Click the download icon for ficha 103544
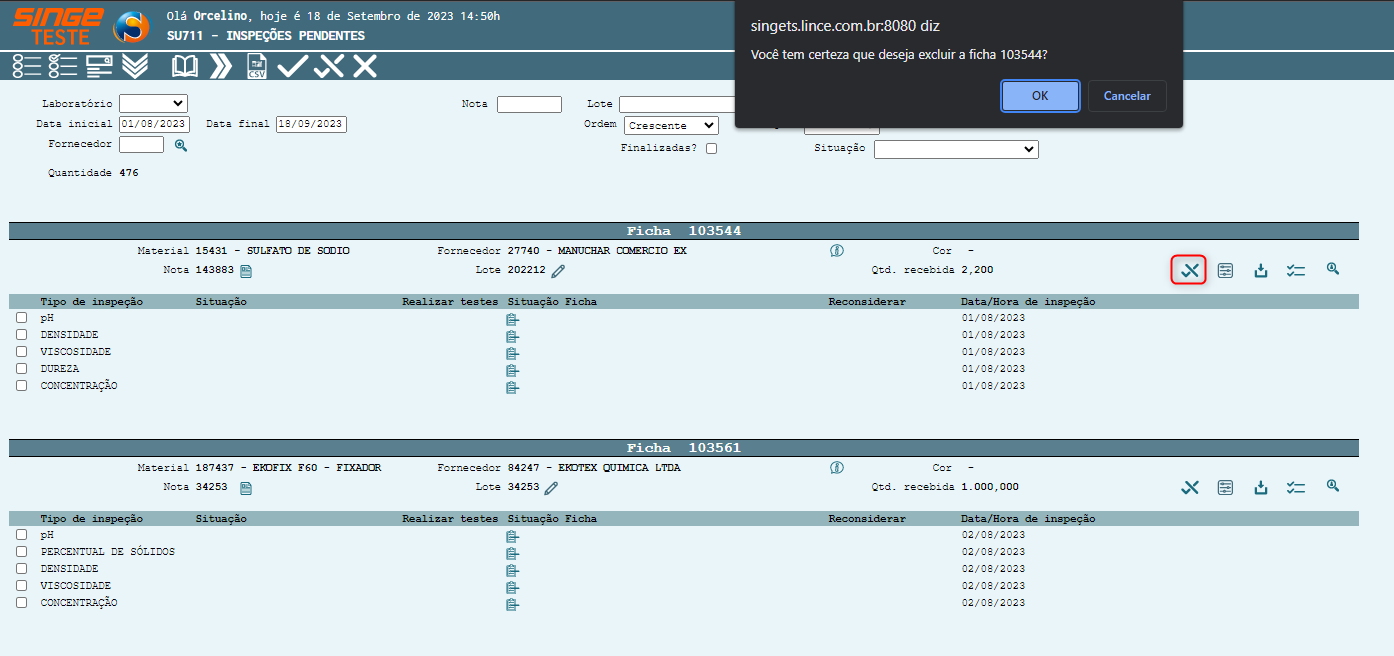Screen dimensions: 1394x656 1261,270
